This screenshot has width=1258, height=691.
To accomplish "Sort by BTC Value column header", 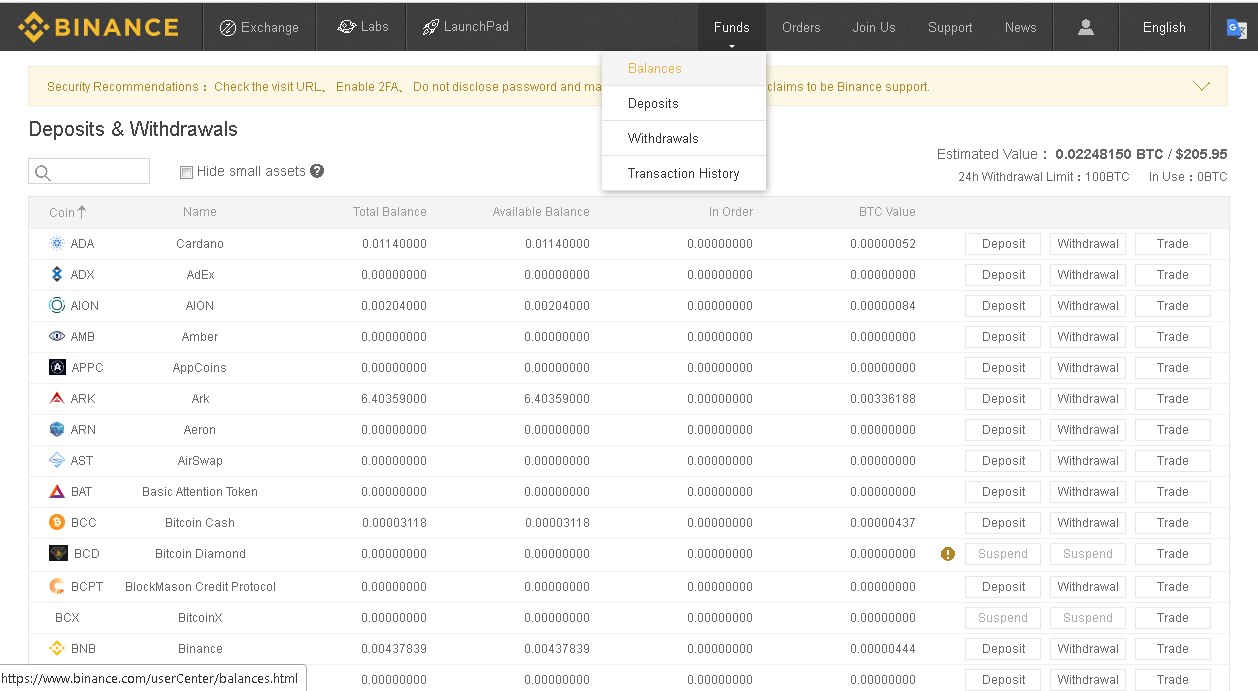I will pos(887,212).
